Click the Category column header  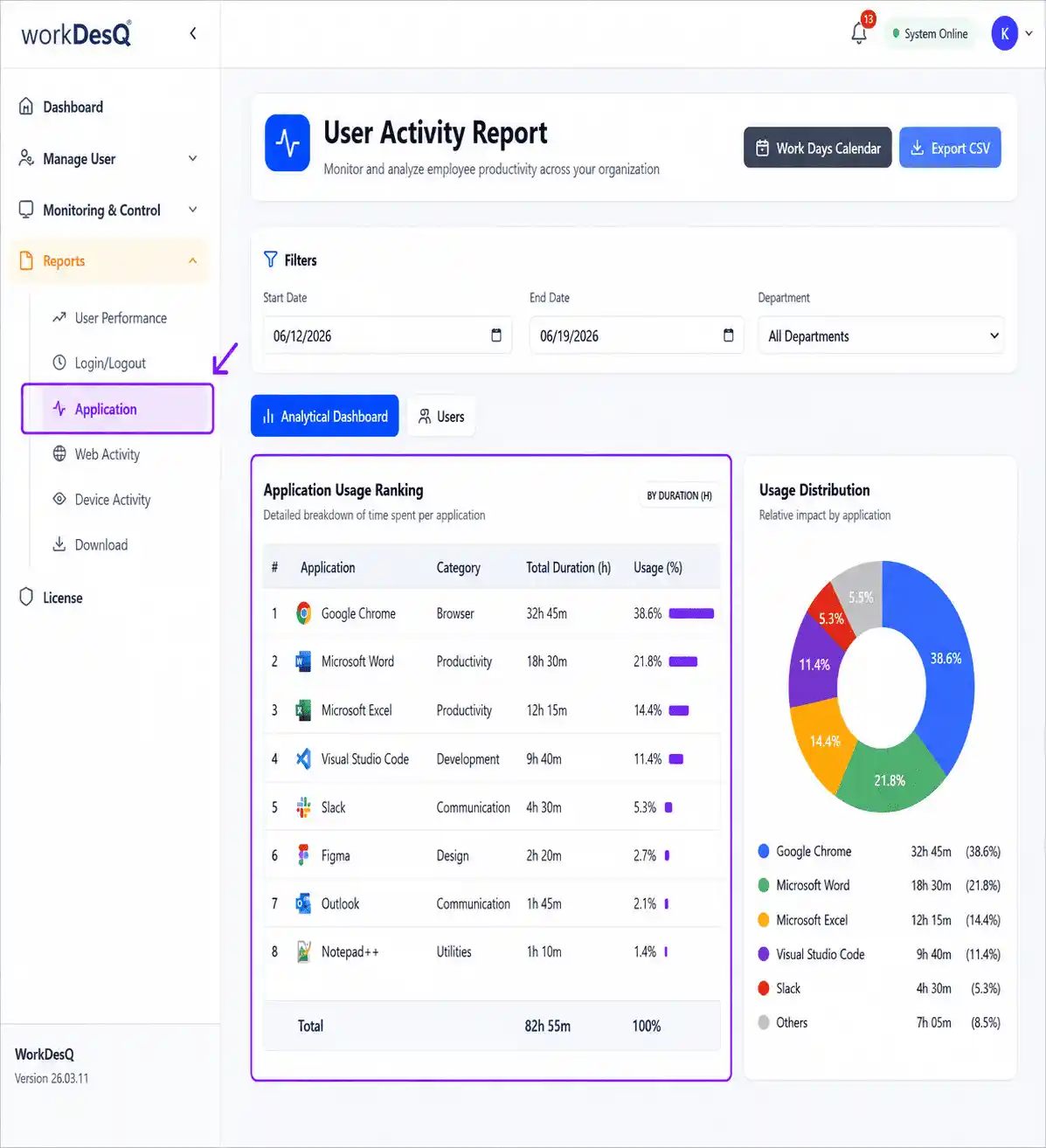[x=458, y=567]
